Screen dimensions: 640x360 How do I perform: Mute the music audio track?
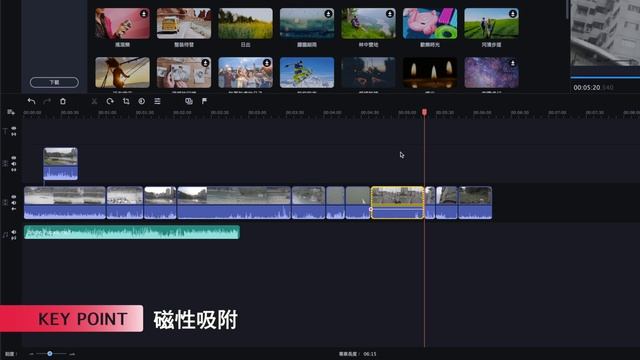tap(14, 232)
